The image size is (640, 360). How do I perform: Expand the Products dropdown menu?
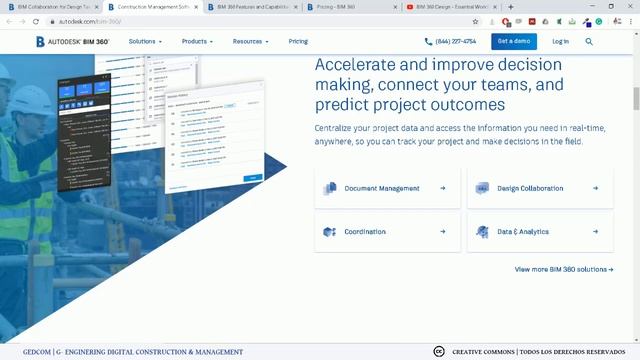[x=197, y=42]
